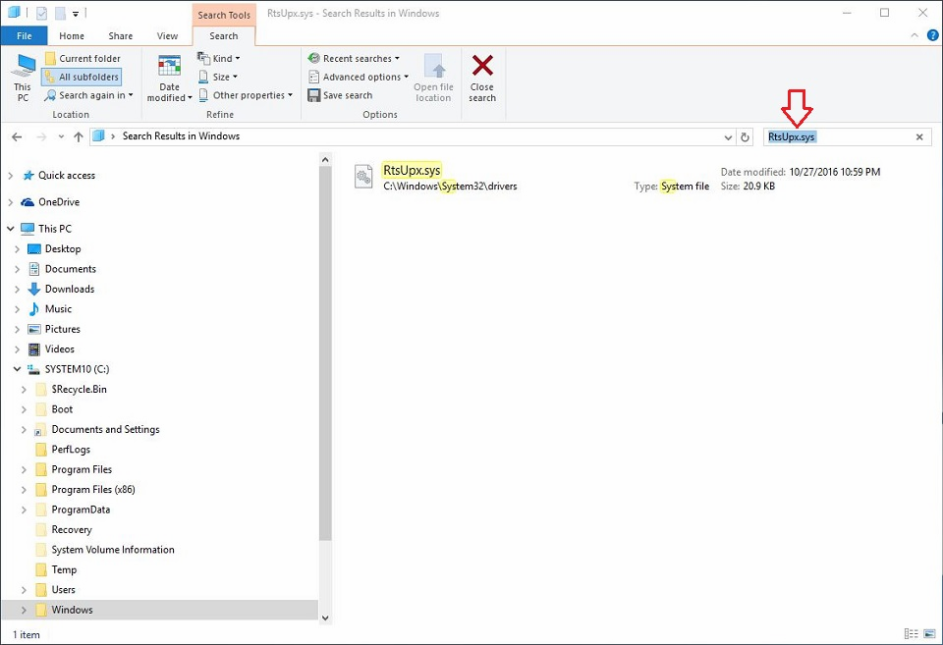Clear the search box with X
The width and height of the screenshot is (943, 645).
click(920, 137)
